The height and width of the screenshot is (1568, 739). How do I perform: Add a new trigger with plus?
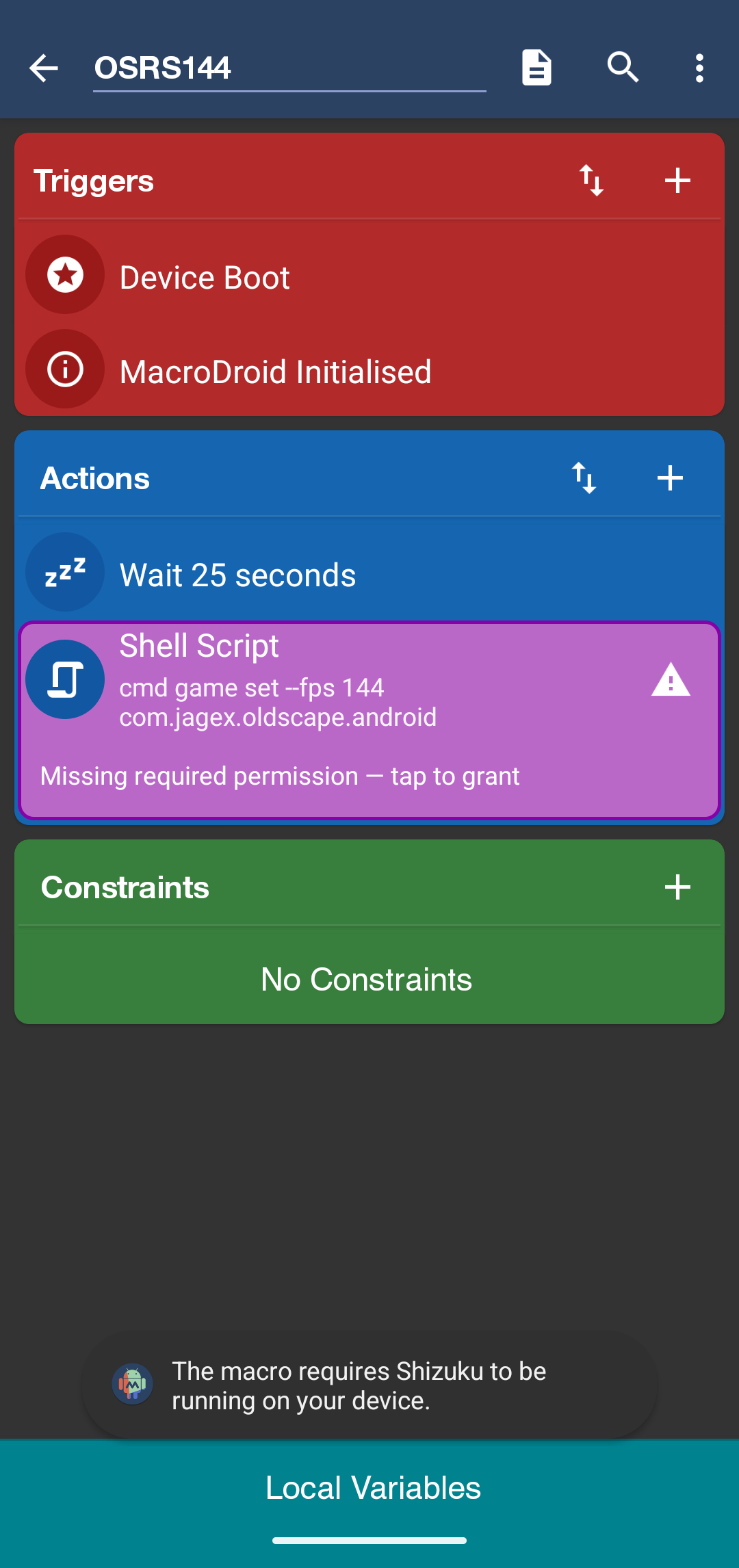[x=677, y=181]
